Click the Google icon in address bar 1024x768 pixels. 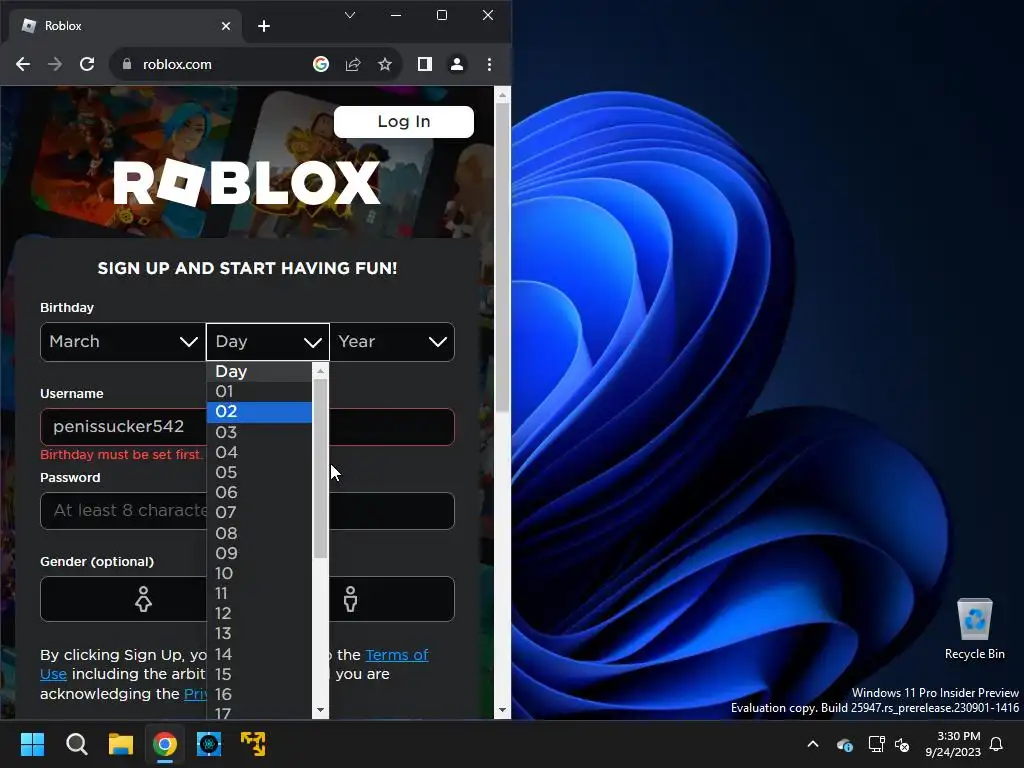[x=321, y=64]
